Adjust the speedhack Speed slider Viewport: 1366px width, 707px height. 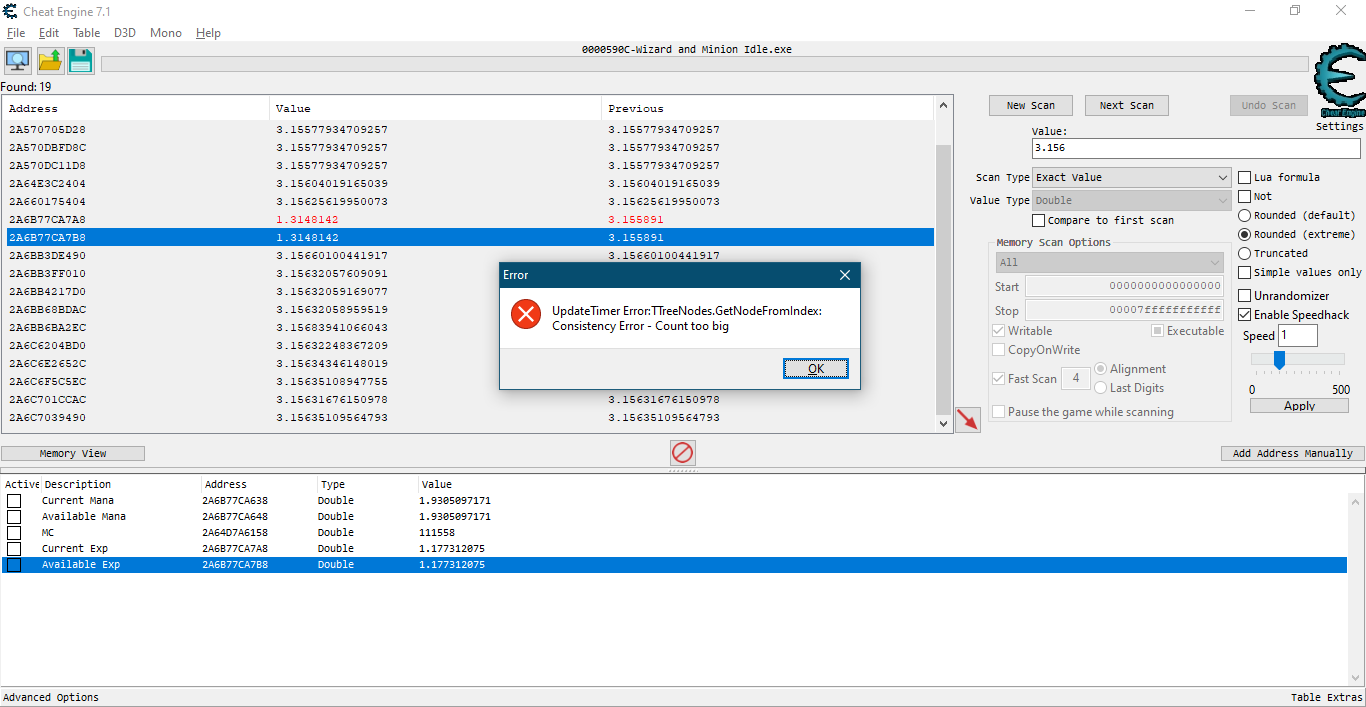[x=1280, y=361]
